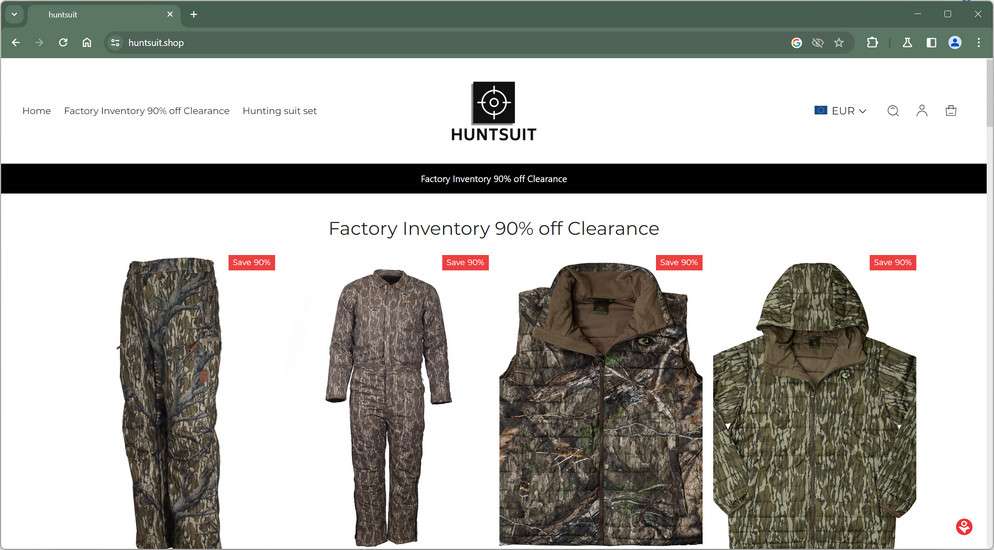Image resolution: width=994 pixels, height=550 pixels.
Task: Expand the EUR currency selector
Action: (x=840, y=111)
